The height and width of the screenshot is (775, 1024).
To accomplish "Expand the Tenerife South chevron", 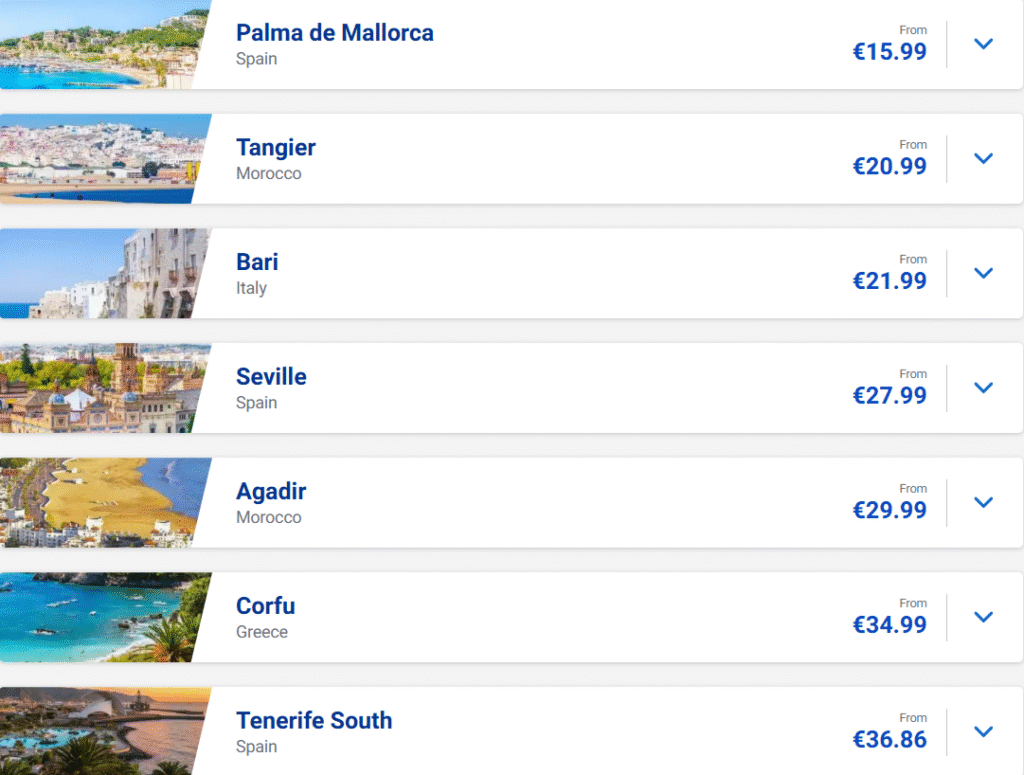I will pos(983,732).
